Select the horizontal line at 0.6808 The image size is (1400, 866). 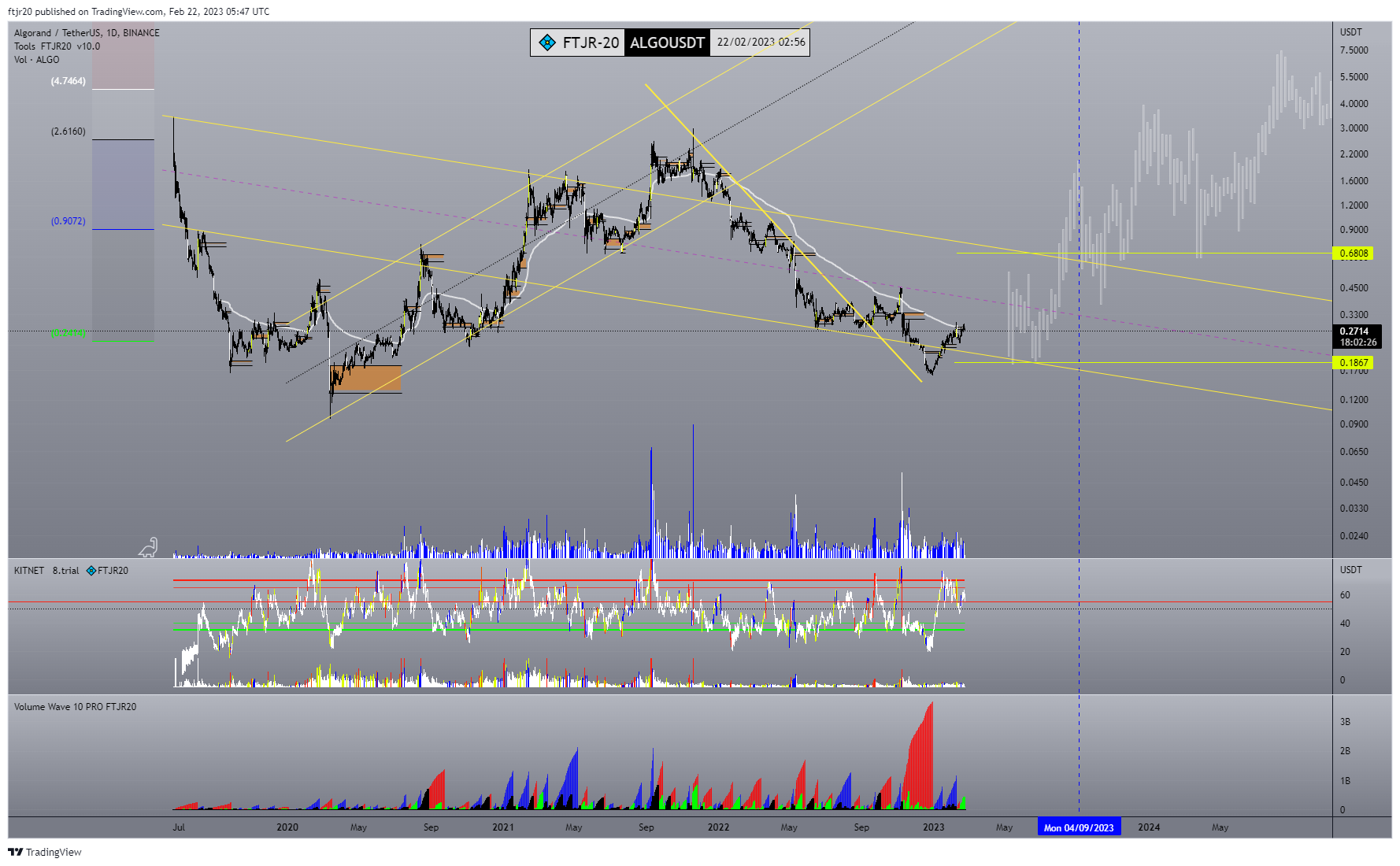[x=1144, y=254]
